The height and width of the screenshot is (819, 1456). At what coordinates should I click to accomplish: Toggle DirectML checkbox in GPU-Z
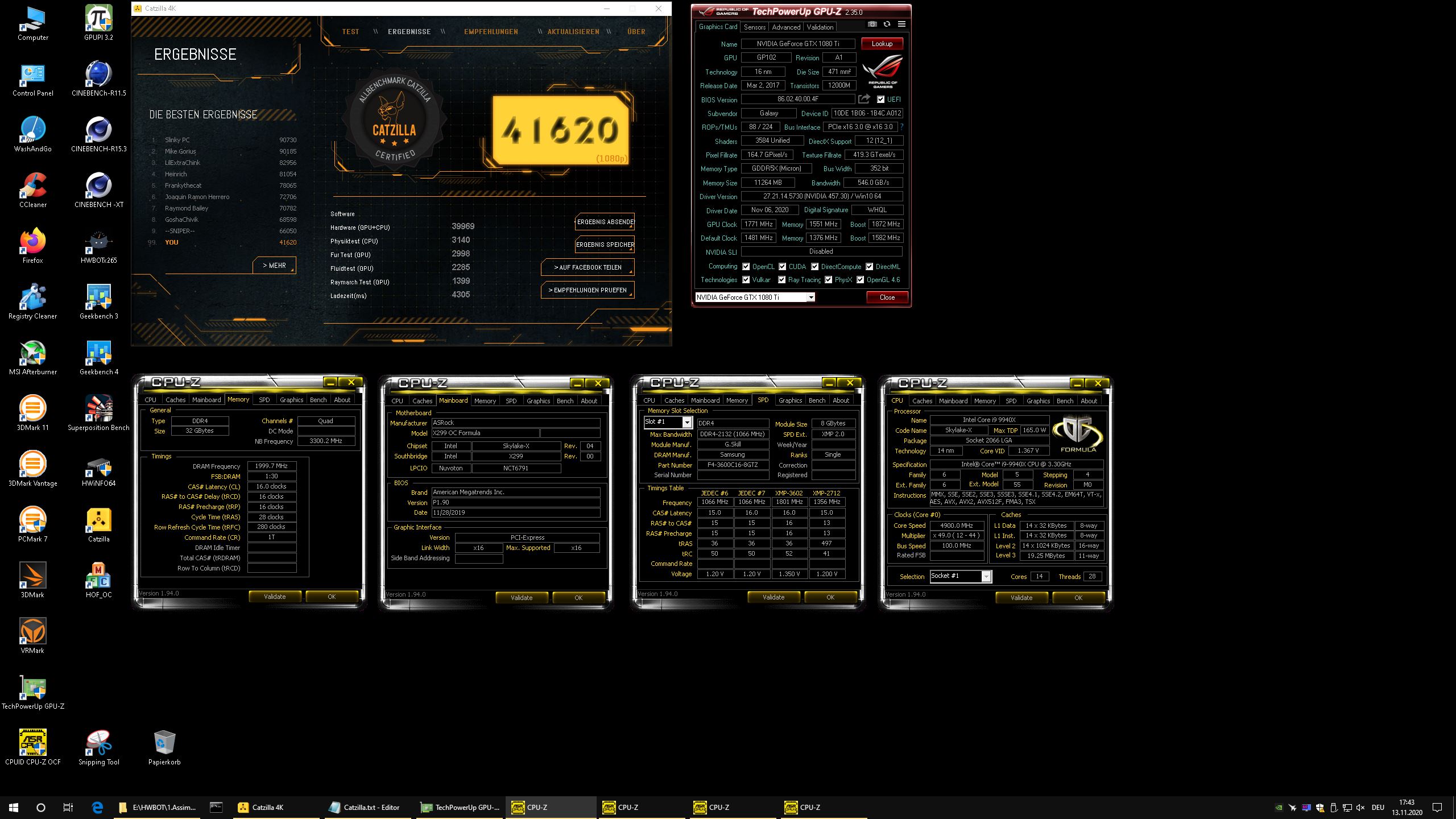tap(869, 267)
